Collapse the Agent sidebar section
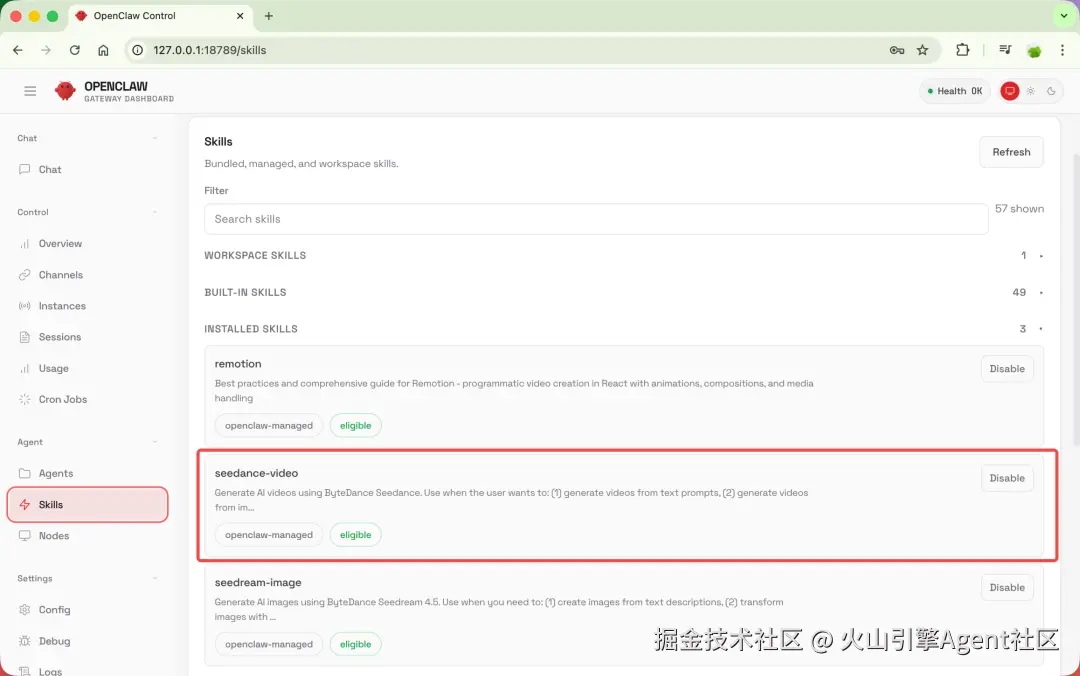 click(155, 442)
